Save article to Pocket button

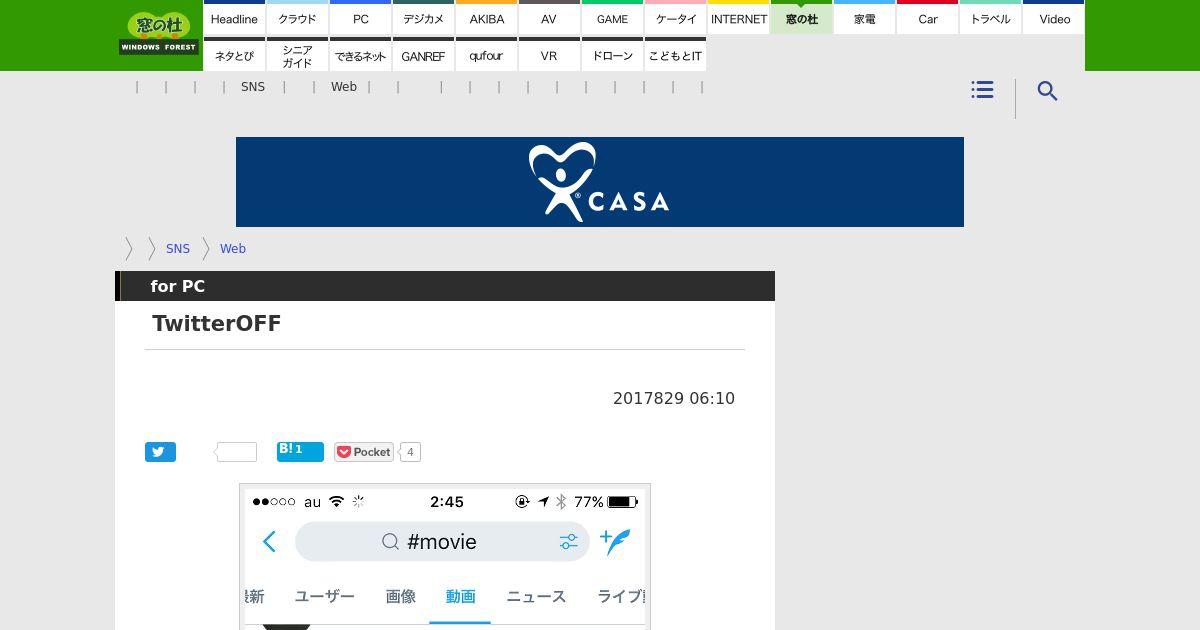coord(364,452)
